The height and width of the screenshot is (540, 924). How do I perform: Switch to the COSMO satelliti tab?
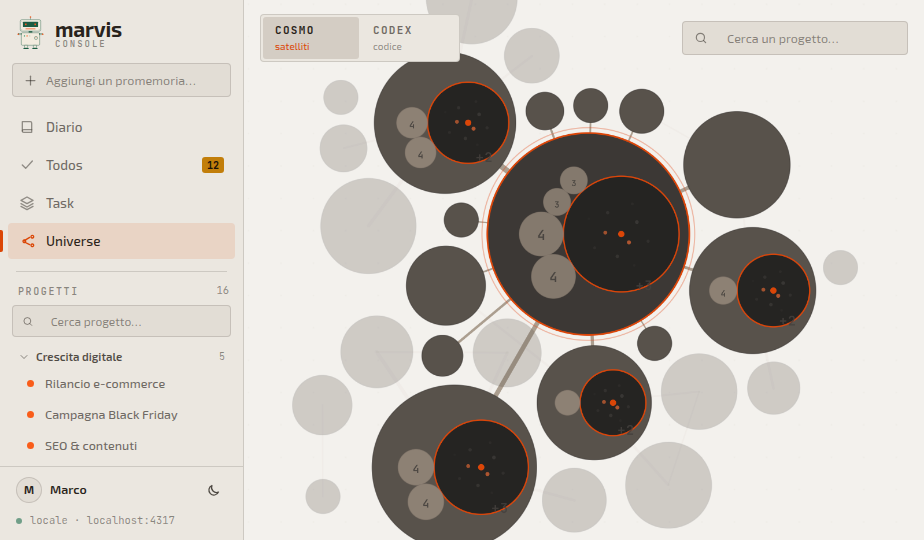311,38
